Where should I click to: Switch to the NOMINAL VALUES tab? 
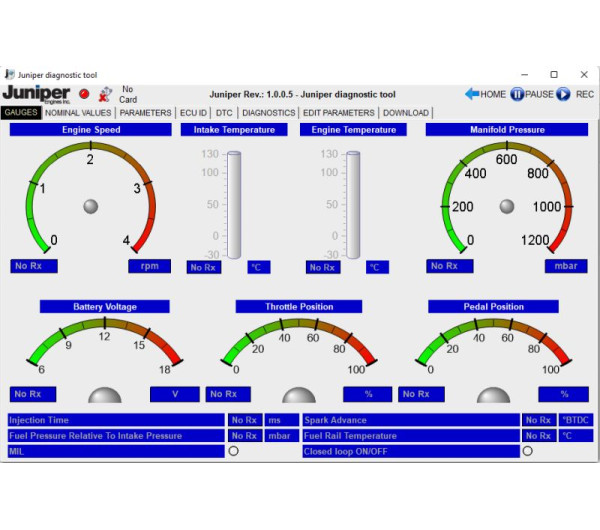(x=79, y=113)
